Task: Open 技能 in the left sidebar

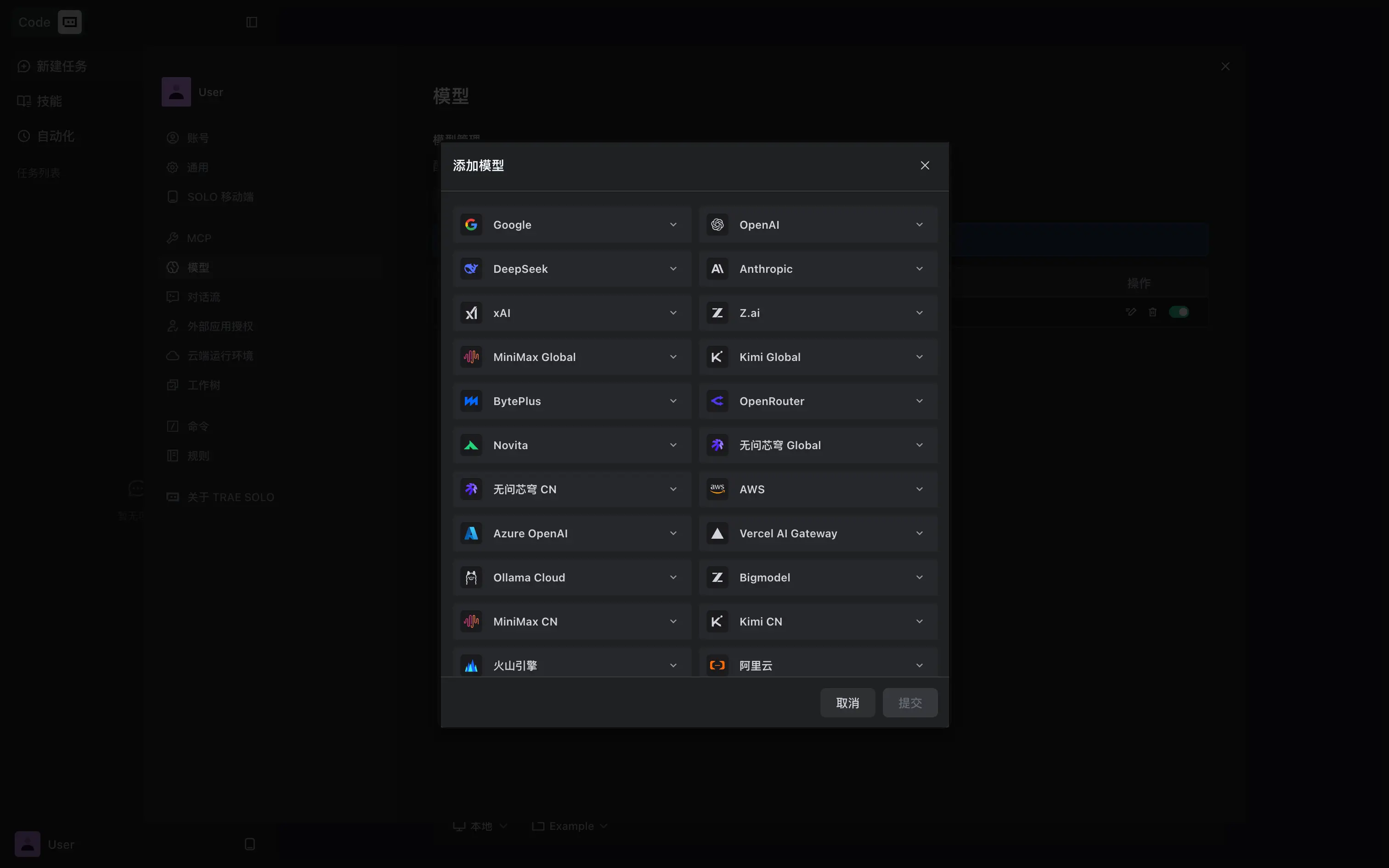Action: coord(40,101)
